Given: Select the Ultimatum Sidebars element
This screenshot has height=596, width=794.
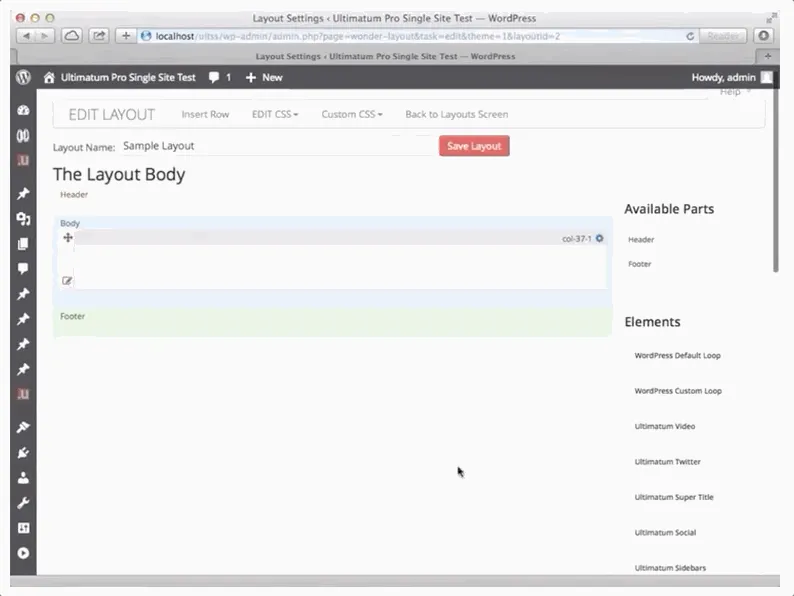Looking at the screenshot, I should point(670,568).
